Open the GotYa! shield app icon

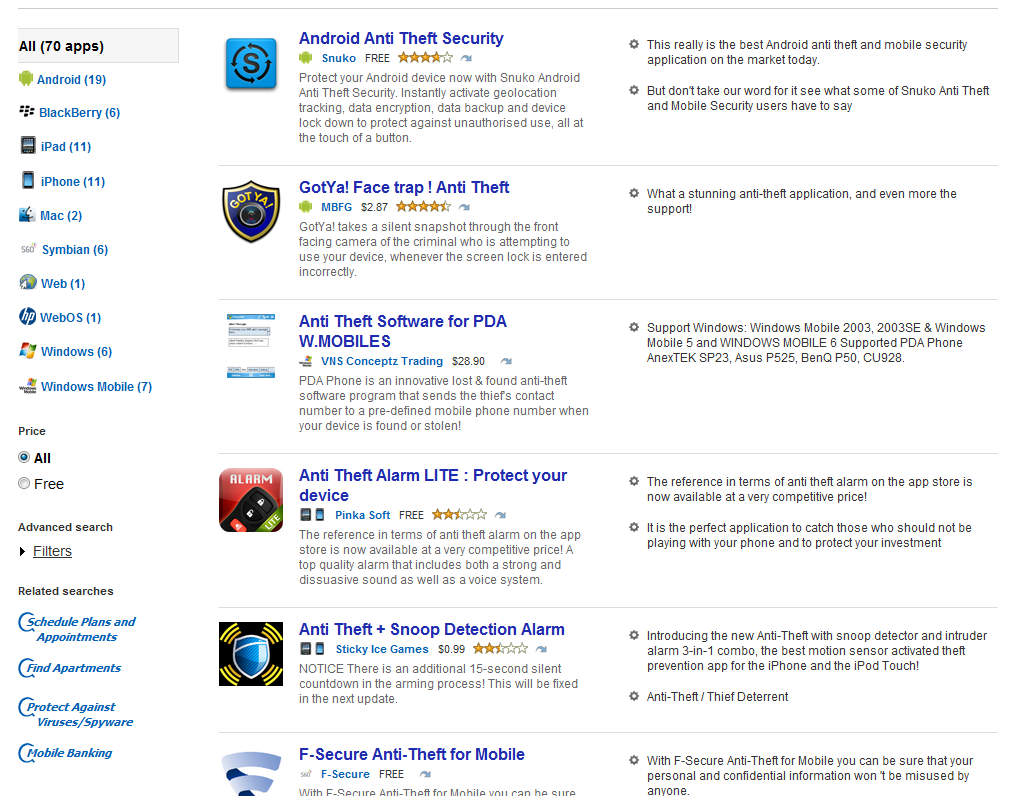(x=251, y=212)
